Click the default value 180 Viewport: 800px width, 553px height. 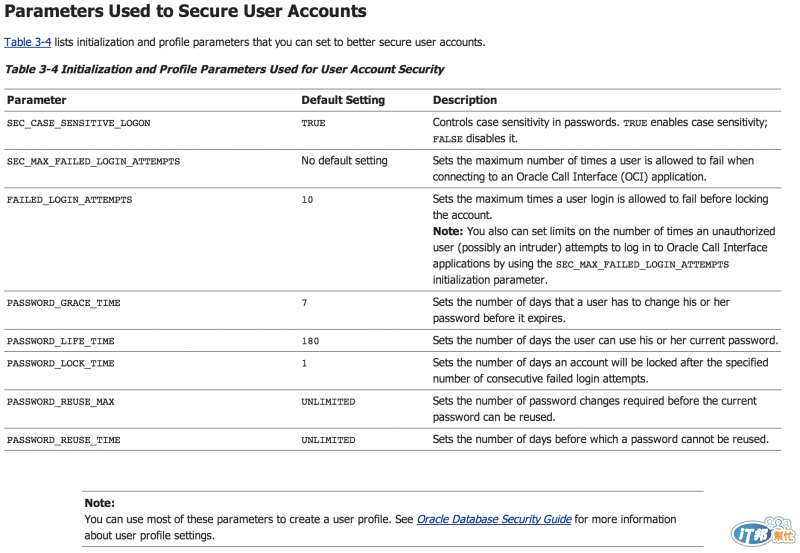pos(310,341)
